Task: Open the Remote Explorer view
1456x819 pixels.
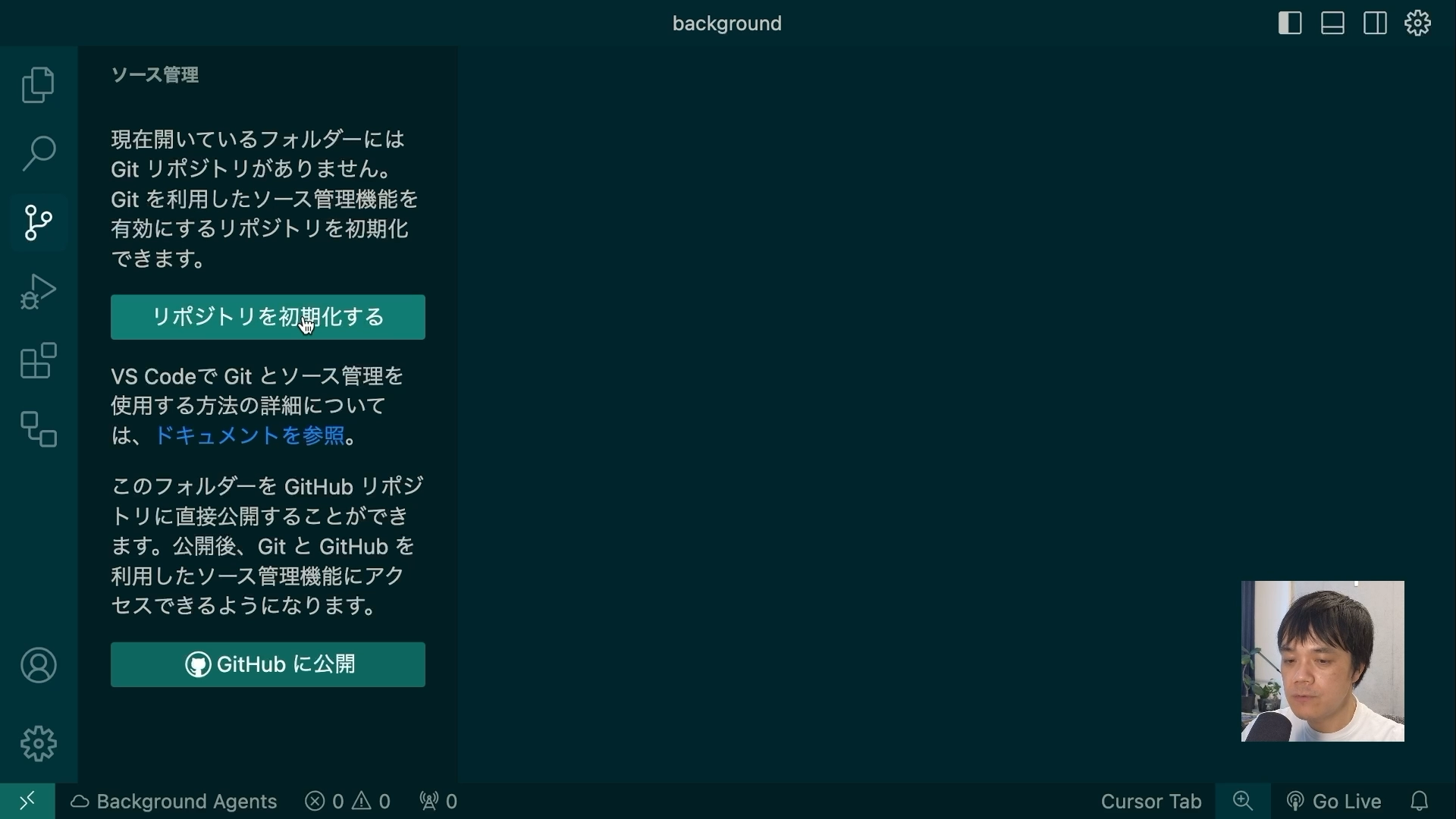Action: pyautogui.click(x=38, y=430)
